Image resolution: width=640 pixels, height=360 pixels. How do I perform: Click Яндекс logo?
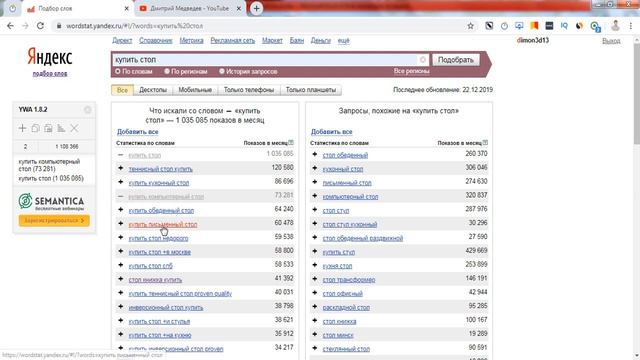pos(50,57)
